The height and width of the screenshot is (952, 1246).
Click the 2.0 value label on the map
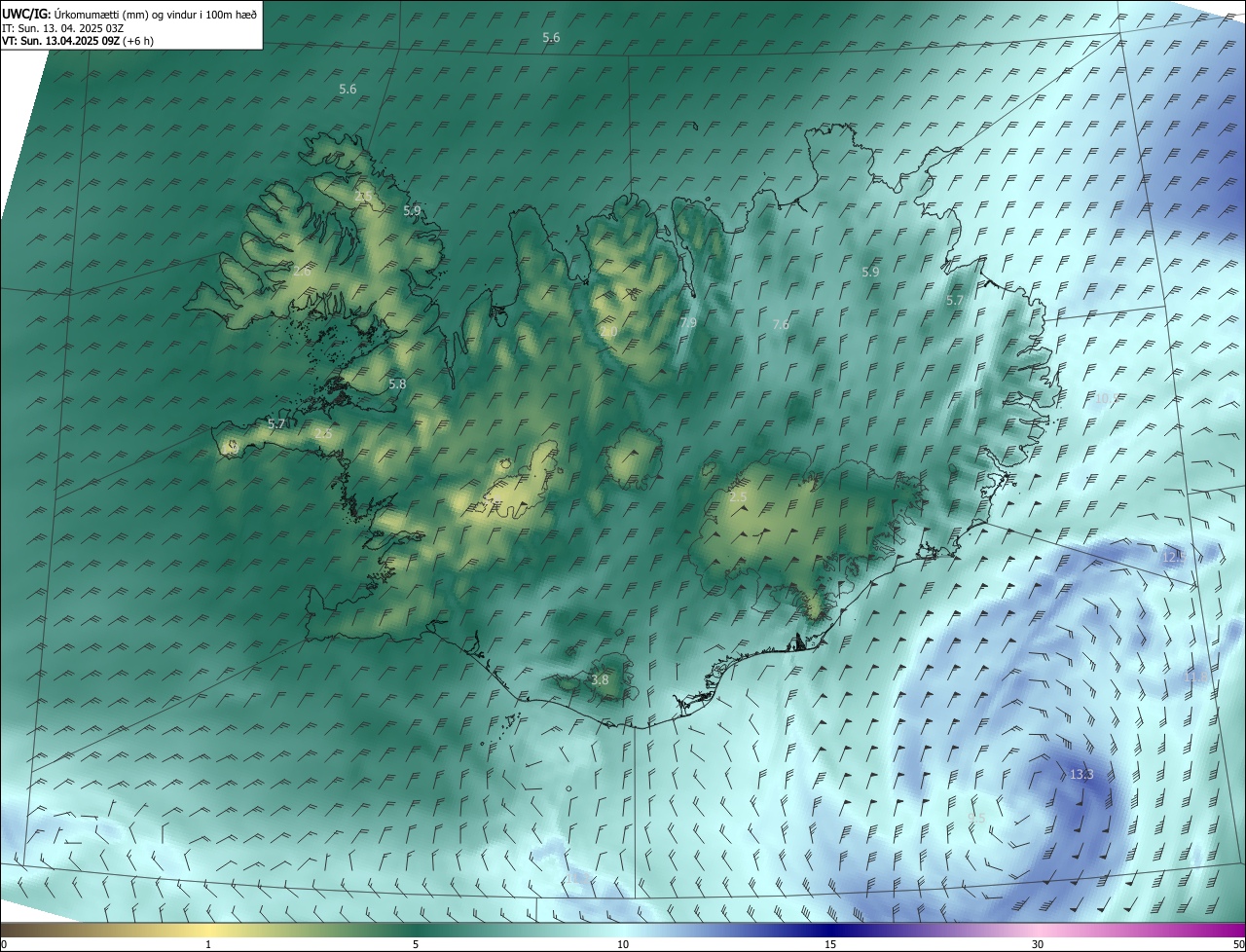click(608, 332)
